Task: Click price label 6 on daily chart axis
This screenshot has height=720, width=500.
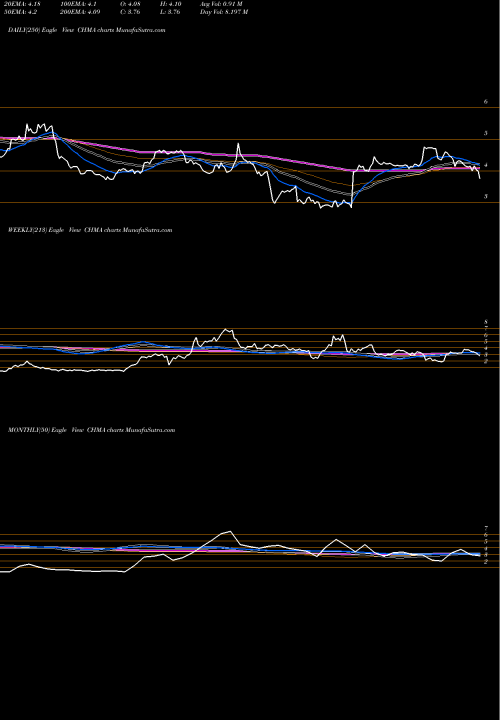Action: coord(486,102)
